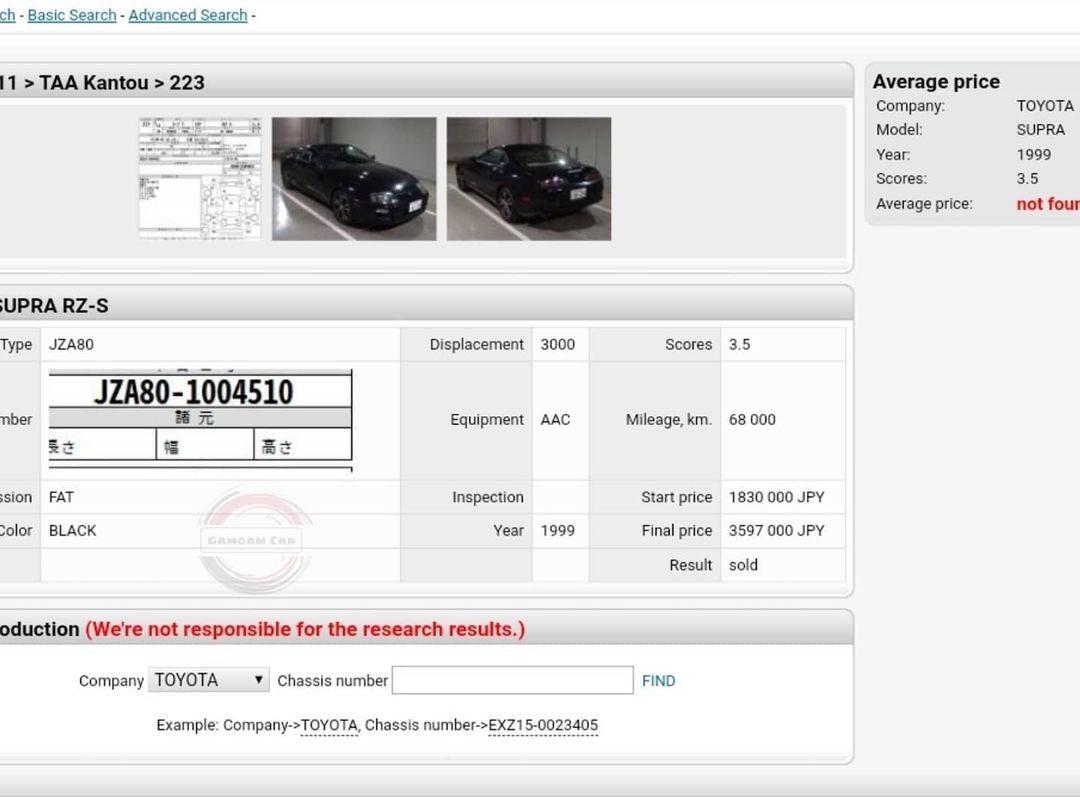Click the Average price heading
This screenshot has height=797, width=1080.
[x=936, y=81]
